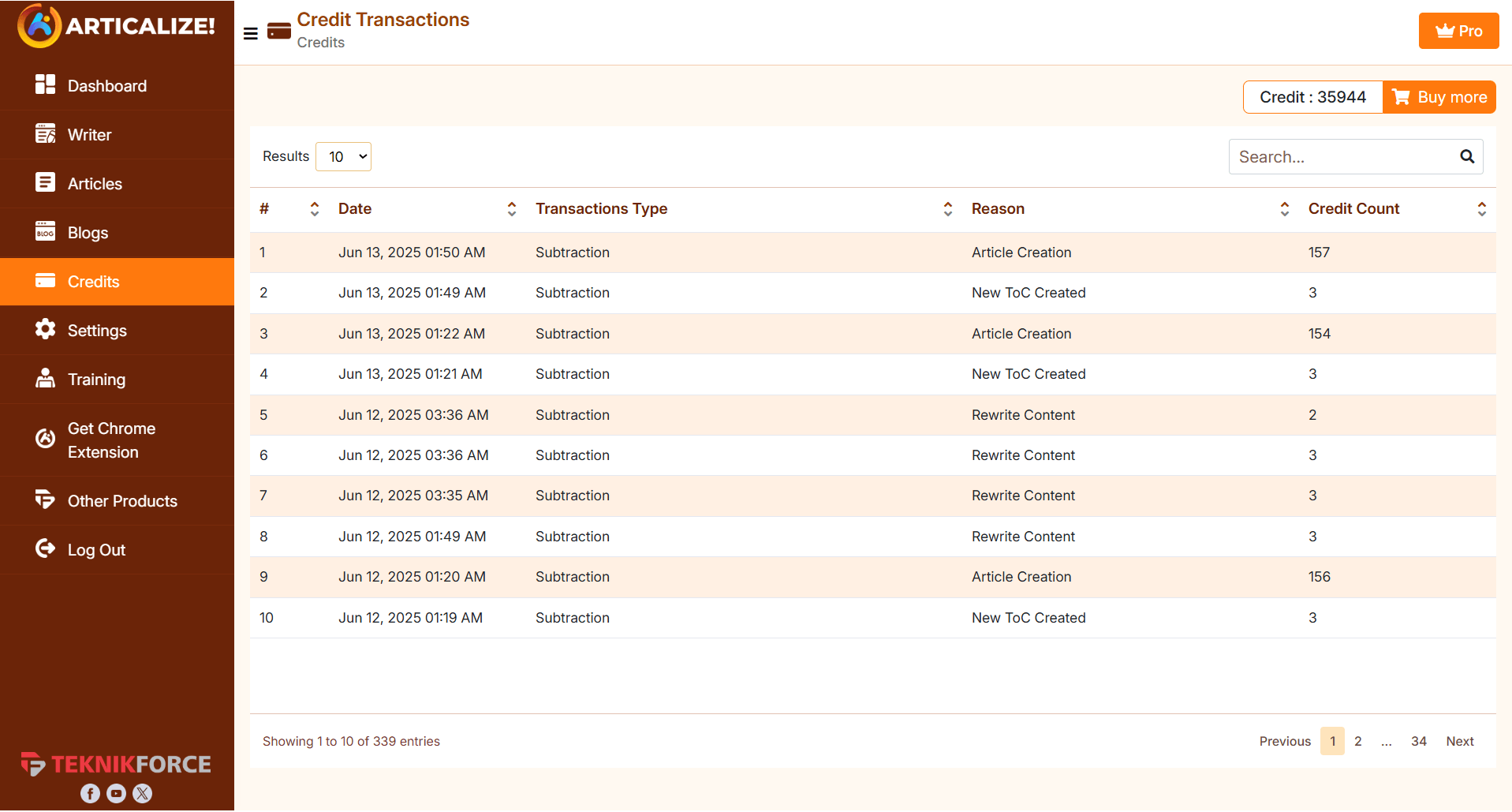Sort table by Date column
This screenshot has height=812, width=1512.
511,209
